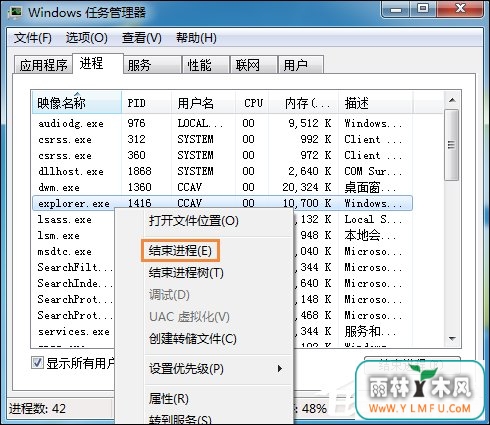This screenshot has width=490, height=425.
Task: Click the LOCAL... user name cell
Action: tap(200, 123)
